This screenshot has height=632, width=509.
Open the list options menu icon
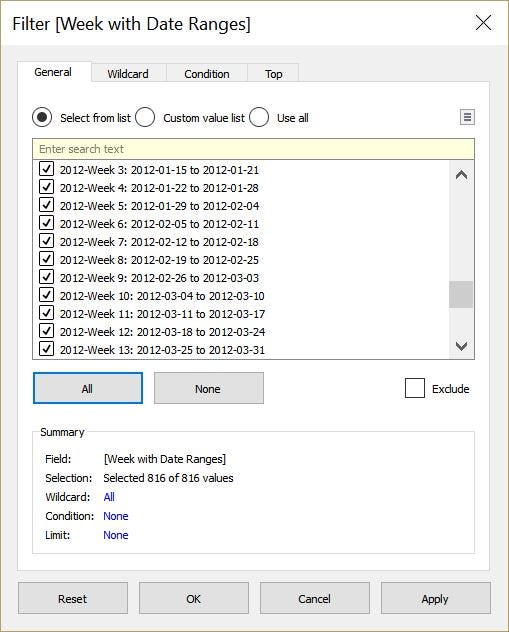tap(467, 117)
